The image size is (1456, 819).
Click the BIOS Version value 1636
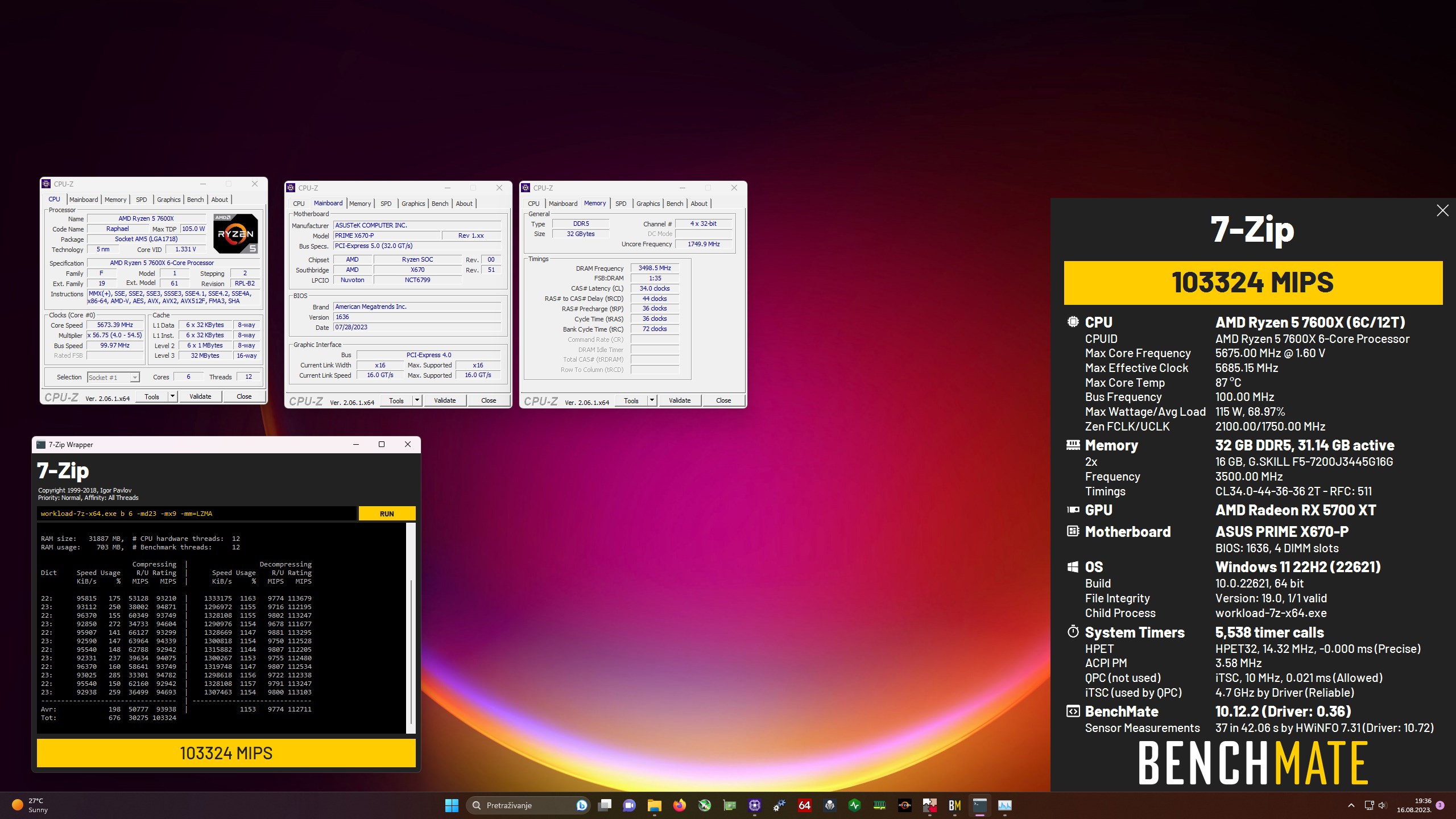point(417,317)
